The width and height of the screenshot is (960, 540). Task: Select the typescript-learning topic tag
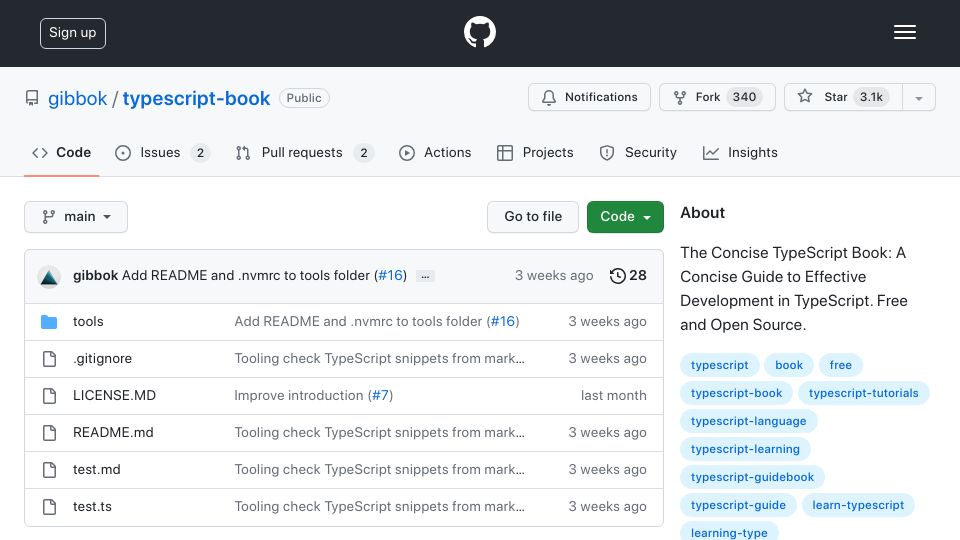click(745, 449)
